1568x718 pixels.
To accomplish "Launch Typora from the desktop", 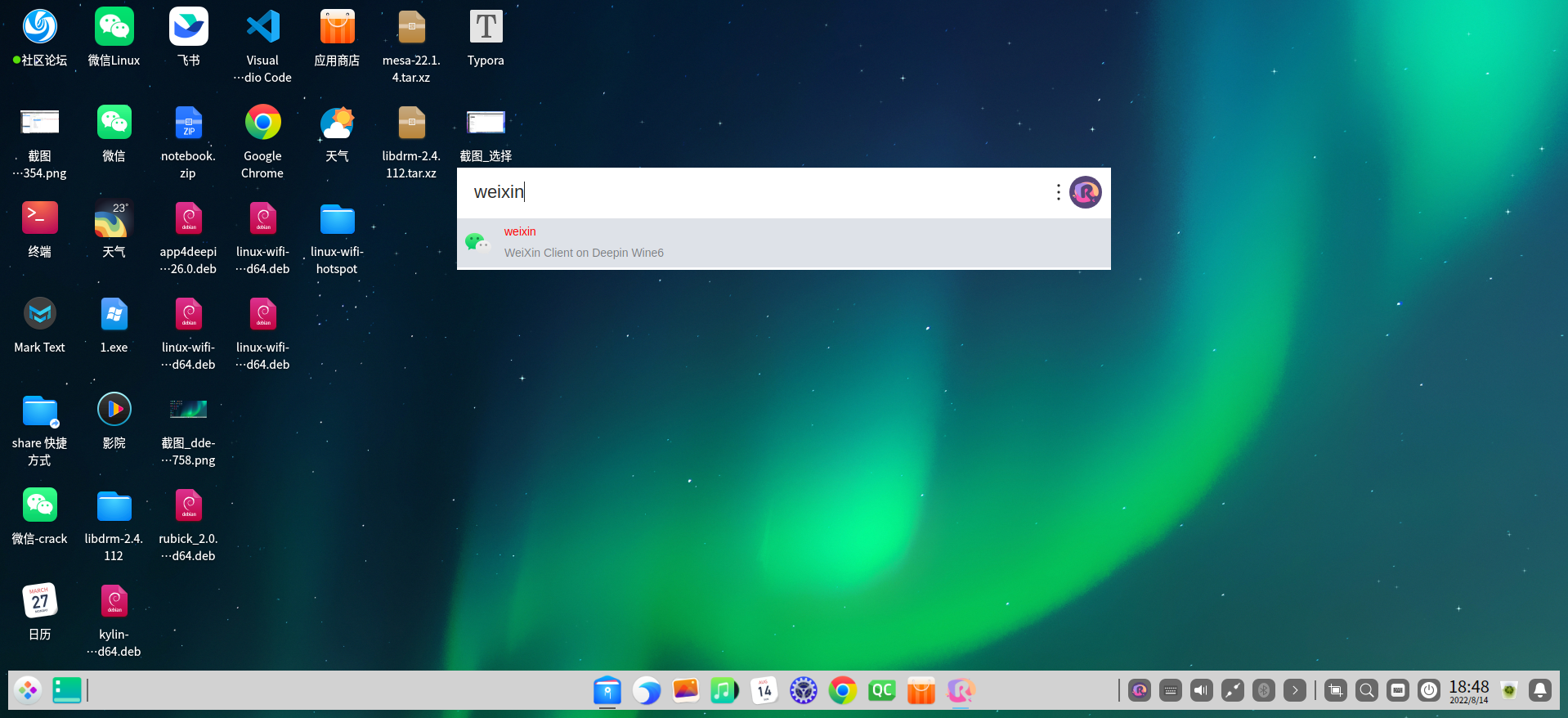I will click(x=486, y=38).
